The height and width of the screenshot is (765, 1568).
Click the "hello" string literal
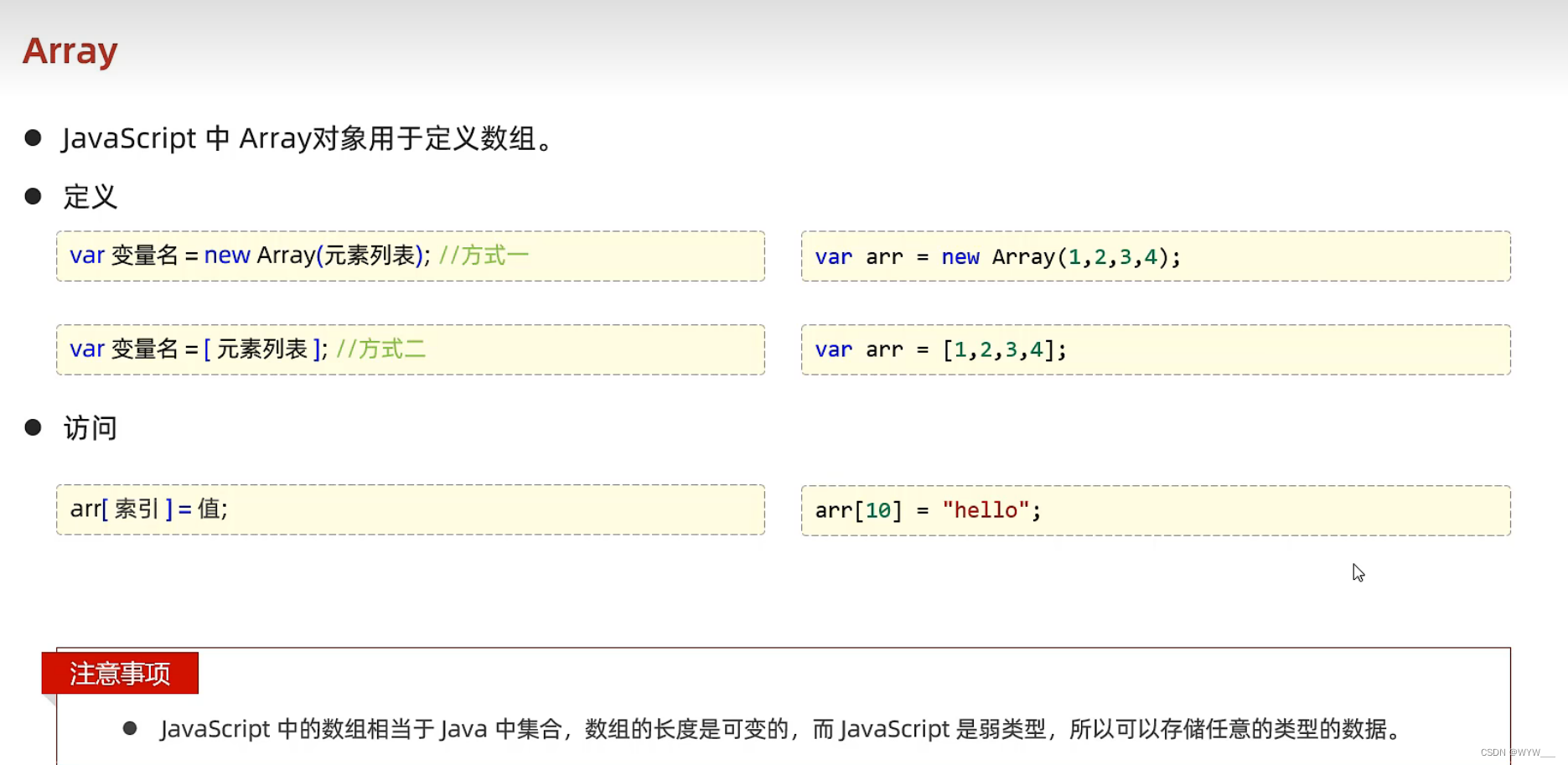tap(986, 509)
